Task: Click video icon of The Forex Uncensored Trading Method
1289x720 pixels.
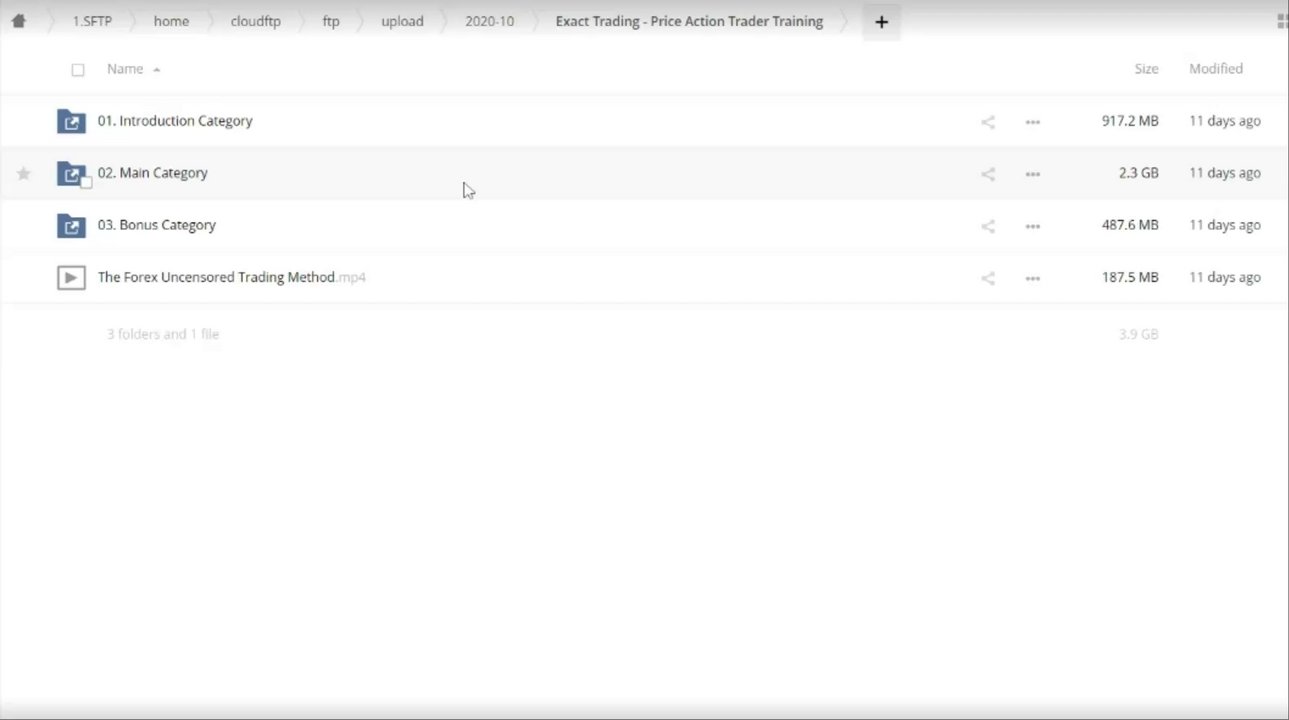Action: (71, 278)
